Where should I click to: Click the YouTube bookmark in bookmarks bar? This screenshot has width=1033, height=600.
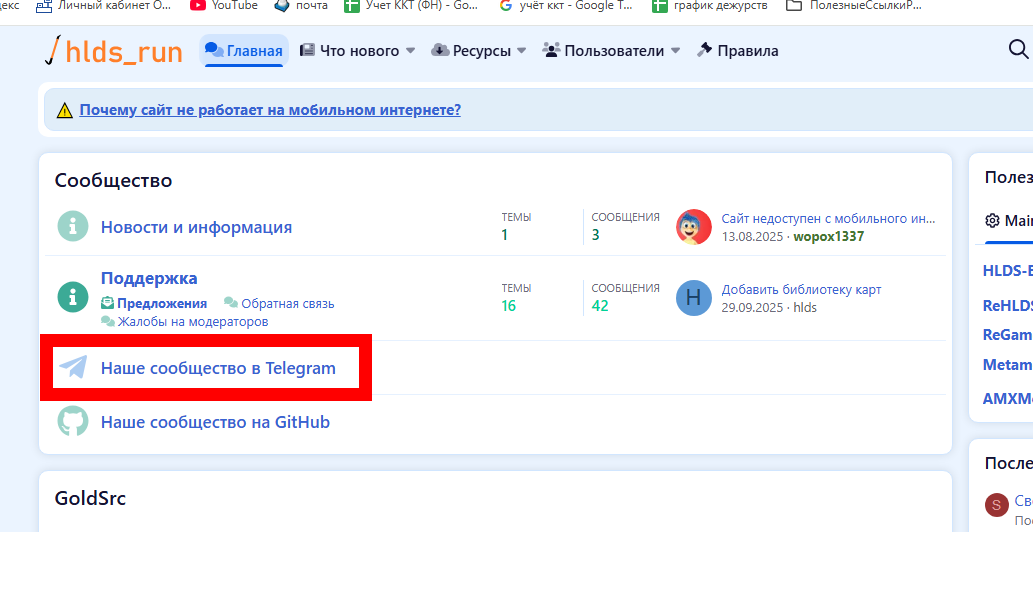click(224, 5)
